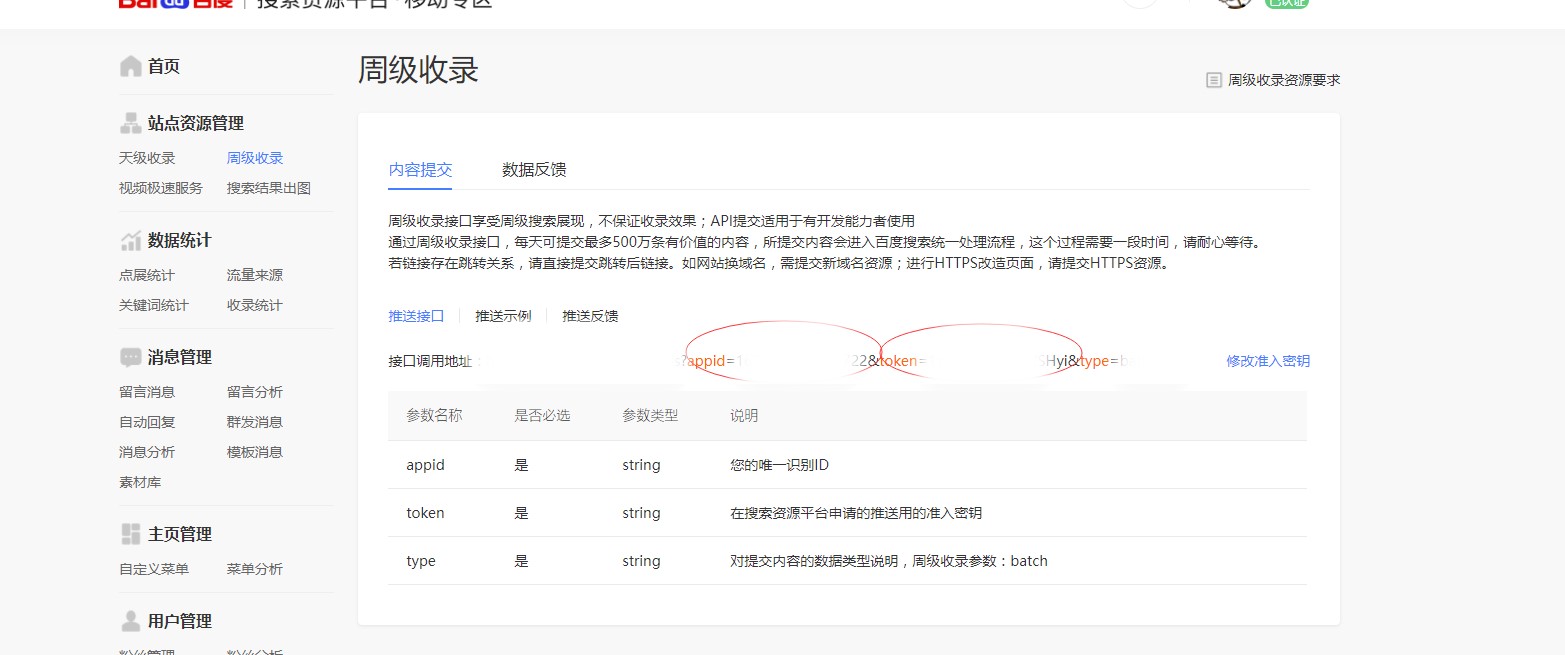Open the 推送示例 tab
The image size is (1565, 655).
(504, 315)
